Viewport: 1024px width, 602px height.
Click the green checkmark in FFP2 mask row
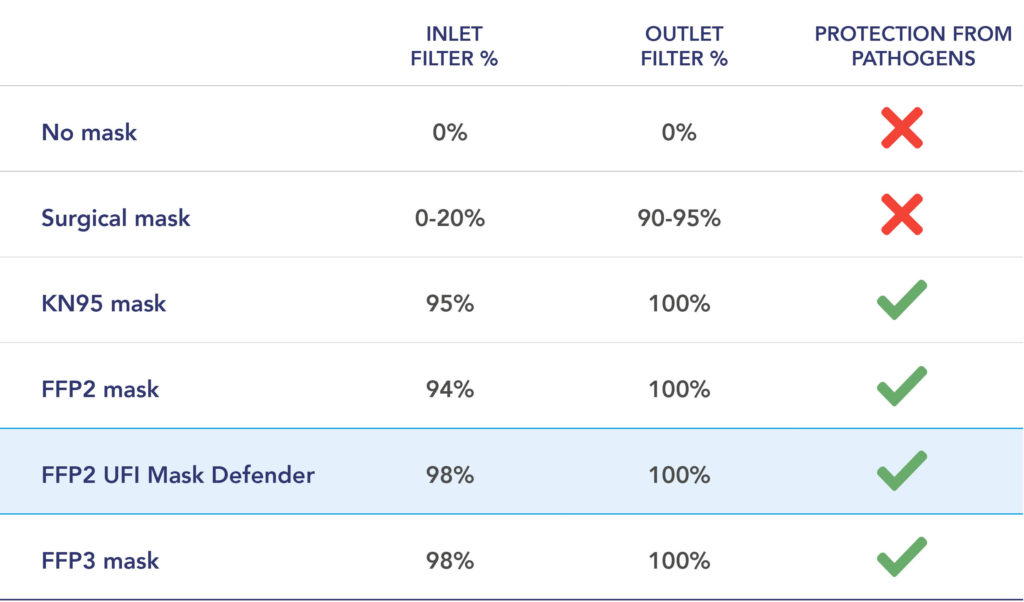(x=901, y=386)
